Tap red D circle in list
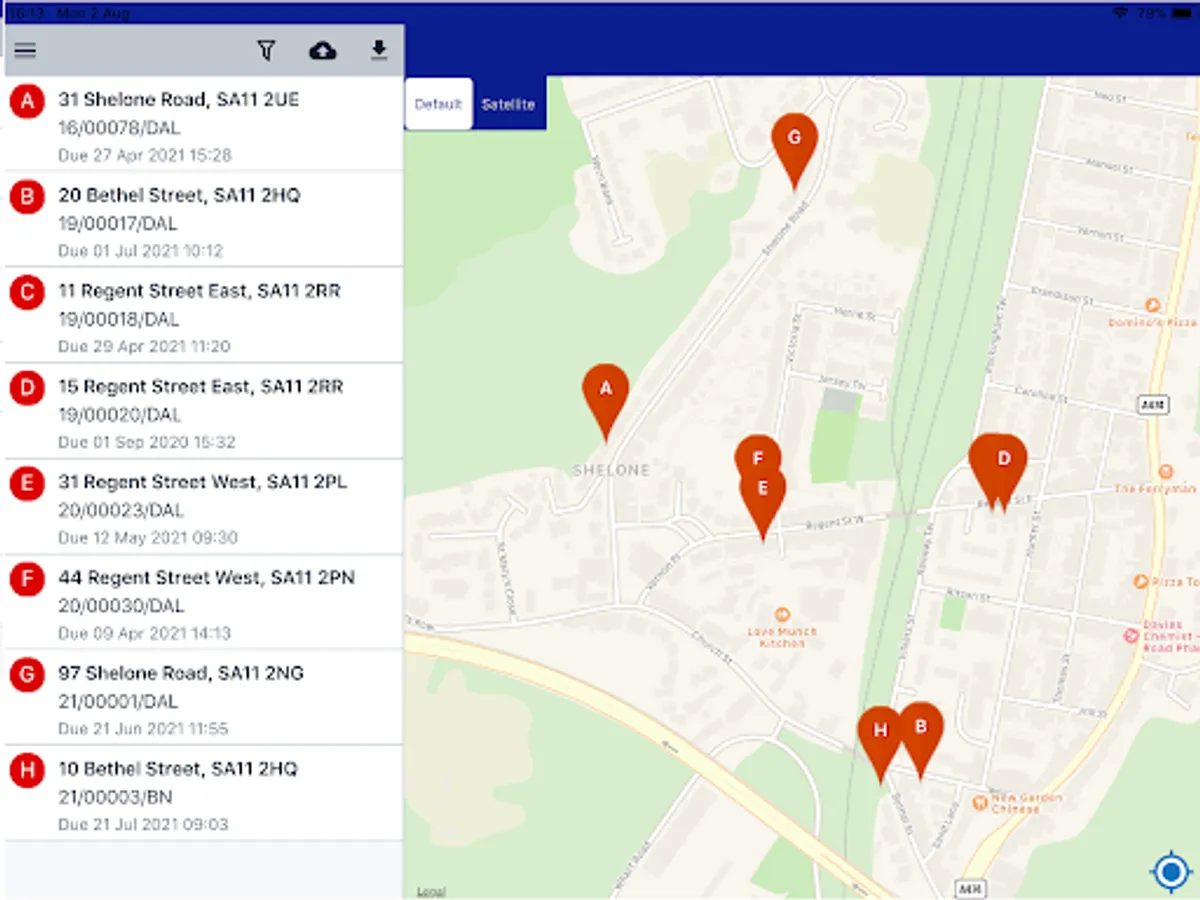This screenshot has height=900, width=1200. [x=27, y=388]
